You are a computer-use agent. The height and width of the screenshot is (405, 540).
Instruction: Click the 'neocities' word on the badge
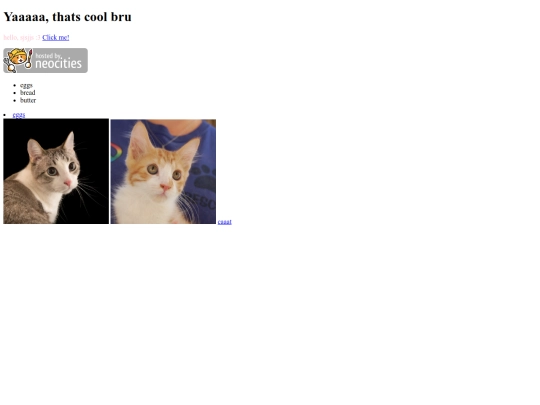coord(59,64)
